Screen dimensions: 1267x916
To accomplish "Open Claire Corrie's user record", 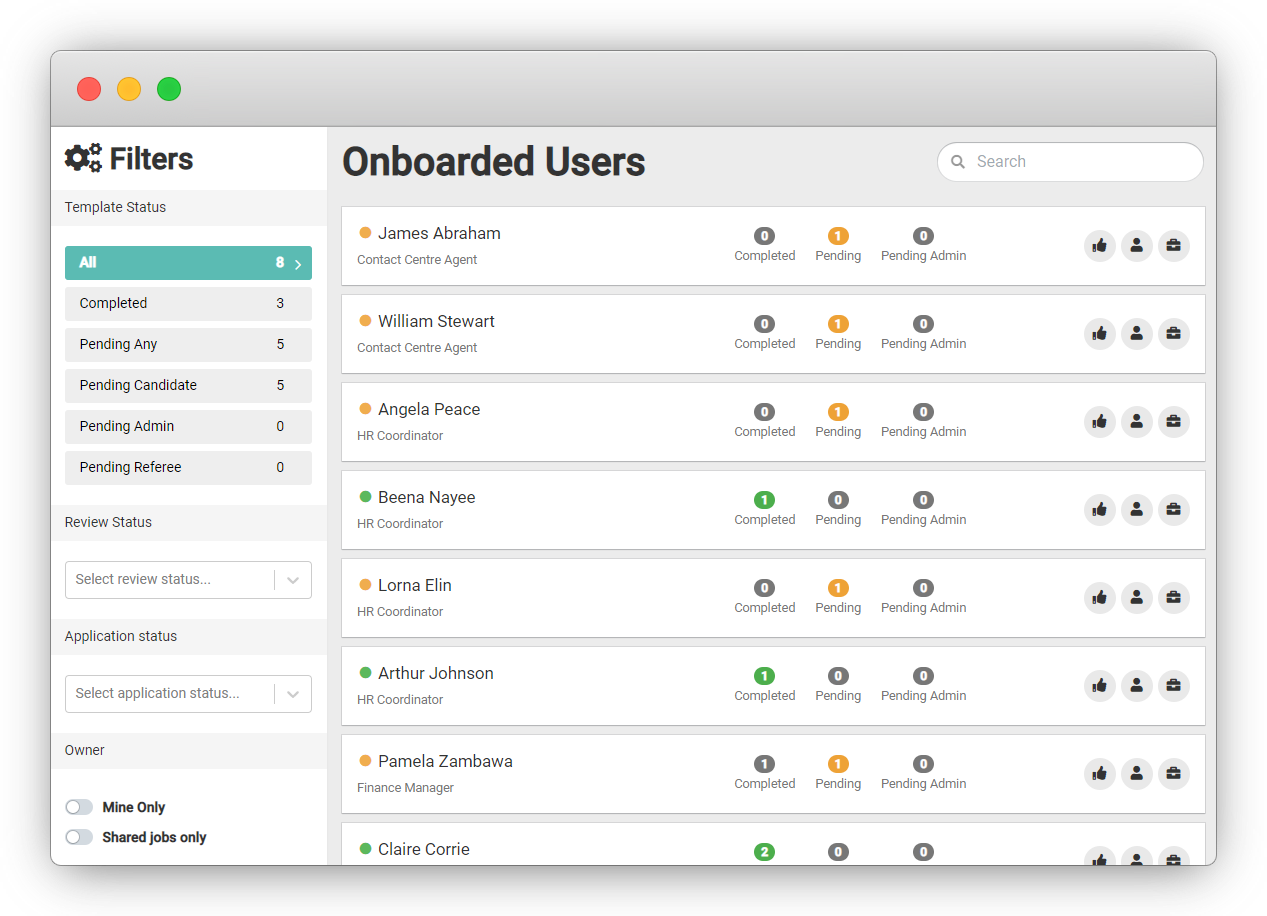I will (423, 849).
